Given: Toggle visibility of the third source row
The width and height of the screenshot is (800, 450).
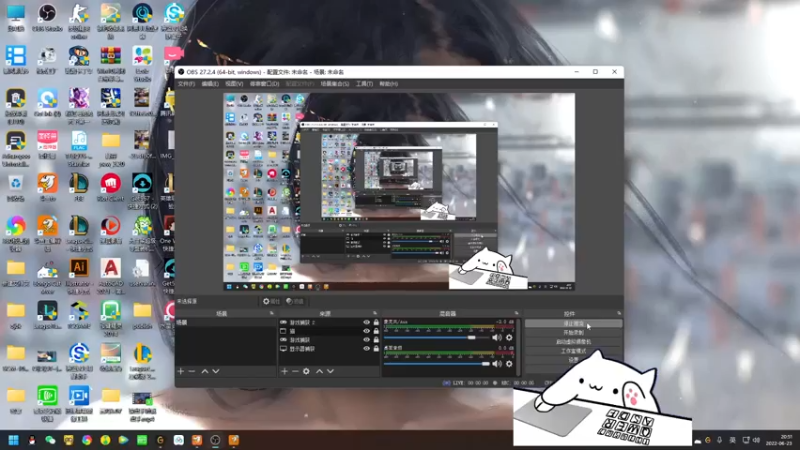Looking at the screenshot, I should (366, 340).
